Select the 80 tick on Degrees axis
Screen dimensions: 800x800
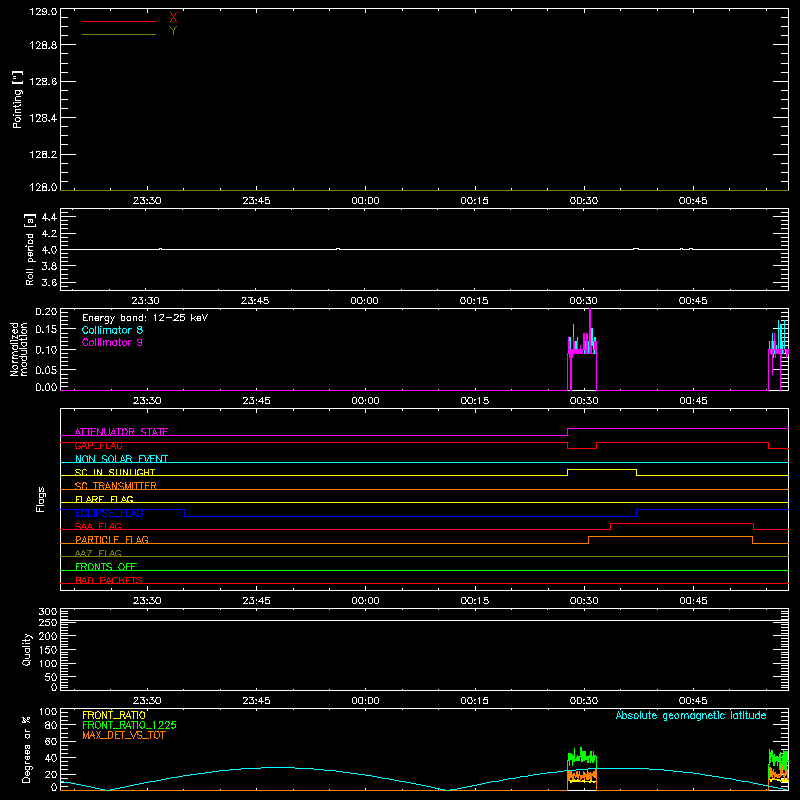click(51, 725)
